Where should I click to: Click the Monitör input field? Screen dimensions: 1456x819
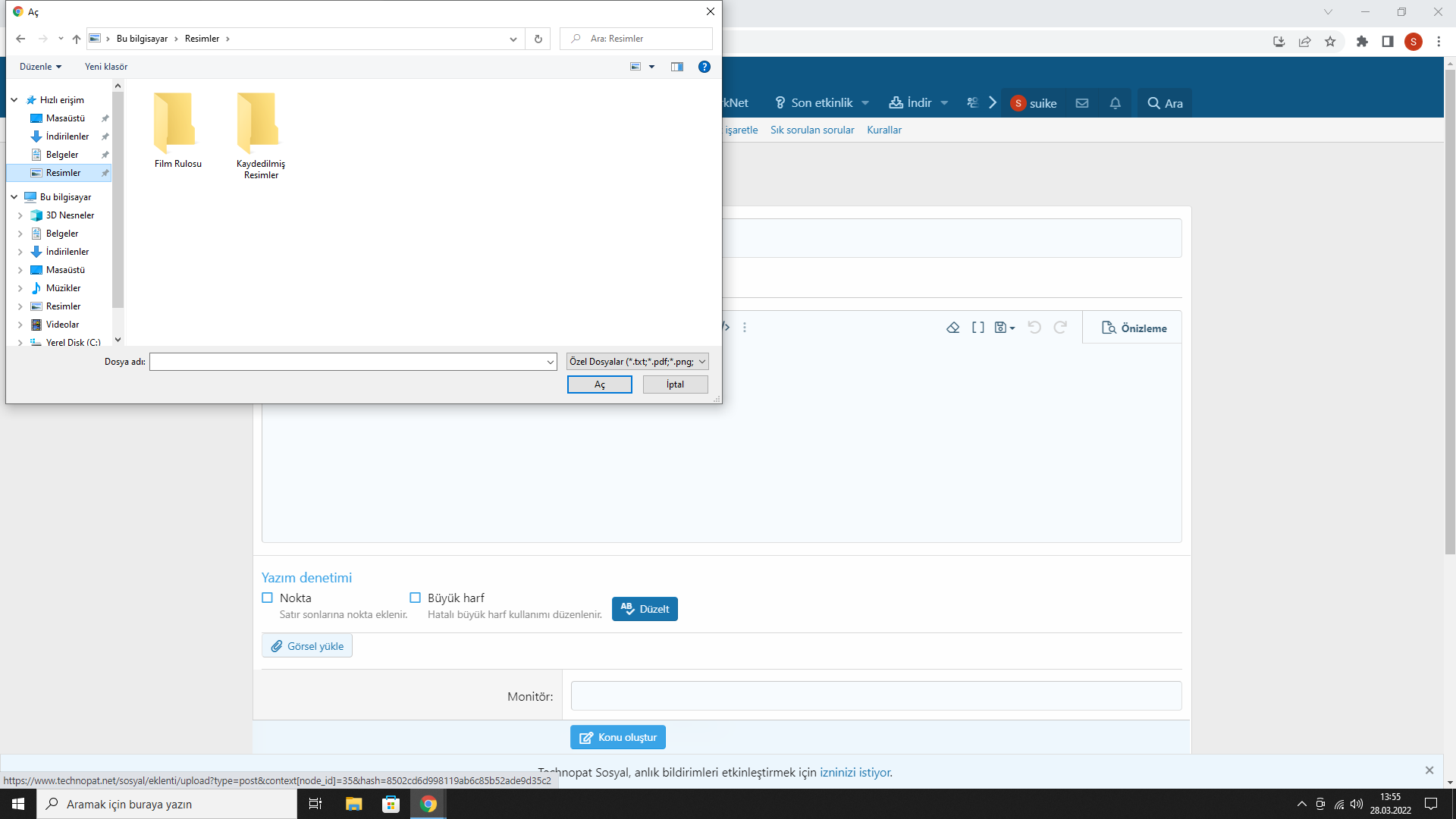coord(876,695)
